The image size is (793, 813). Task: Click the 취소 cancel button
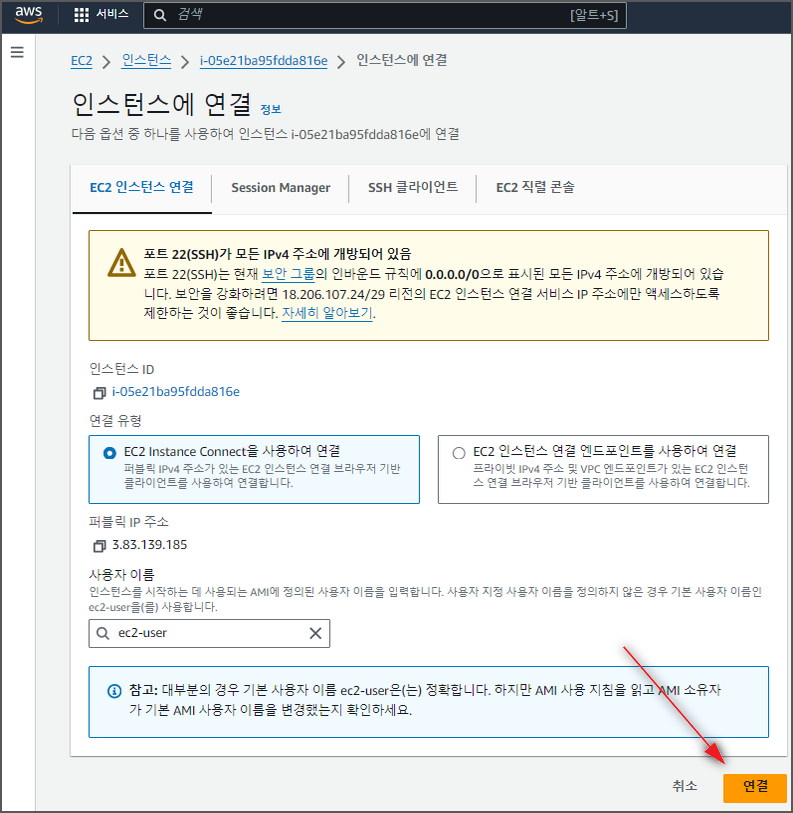[685, 786]
